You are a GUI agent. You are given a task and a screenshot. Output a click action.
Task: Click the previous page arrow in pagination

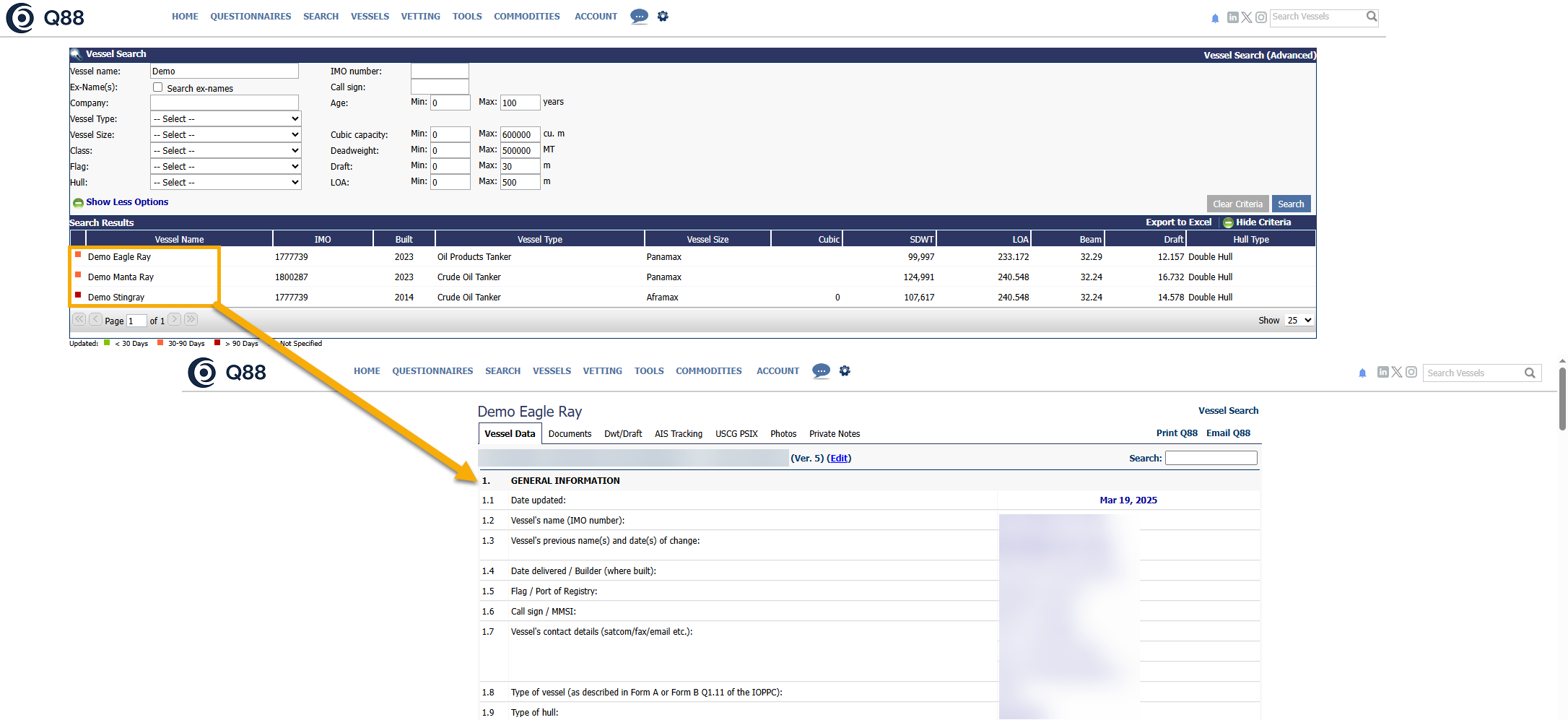tap(95, 319)
